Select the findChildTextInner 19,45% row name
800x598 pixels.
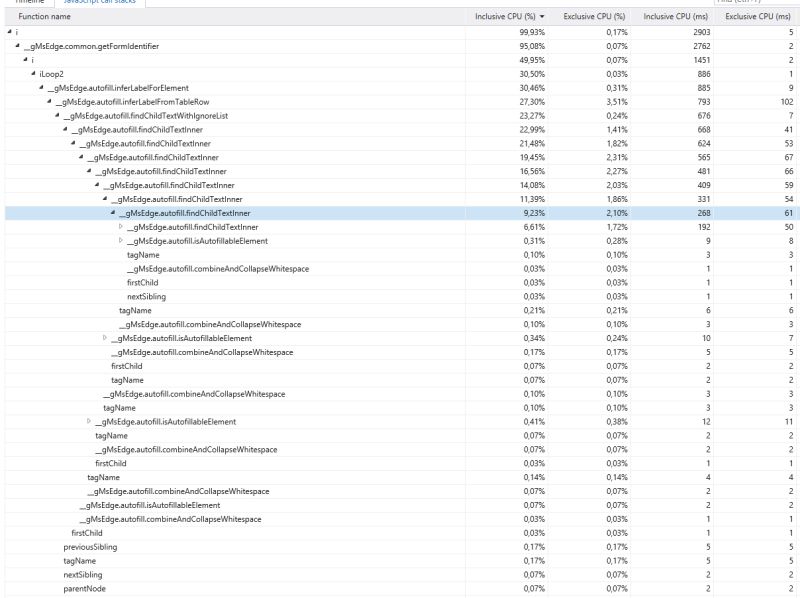[153, 157]
